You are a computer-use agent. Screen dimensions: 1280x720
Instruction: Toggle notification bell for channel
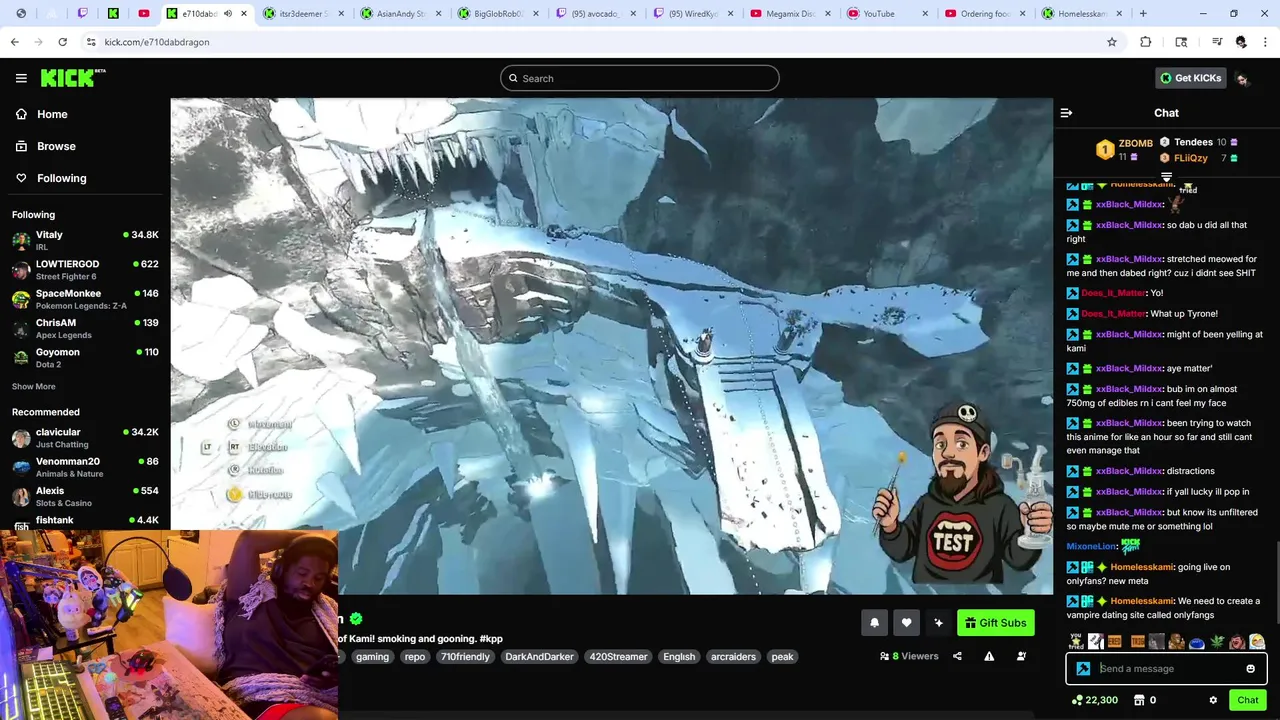point(874,623)
